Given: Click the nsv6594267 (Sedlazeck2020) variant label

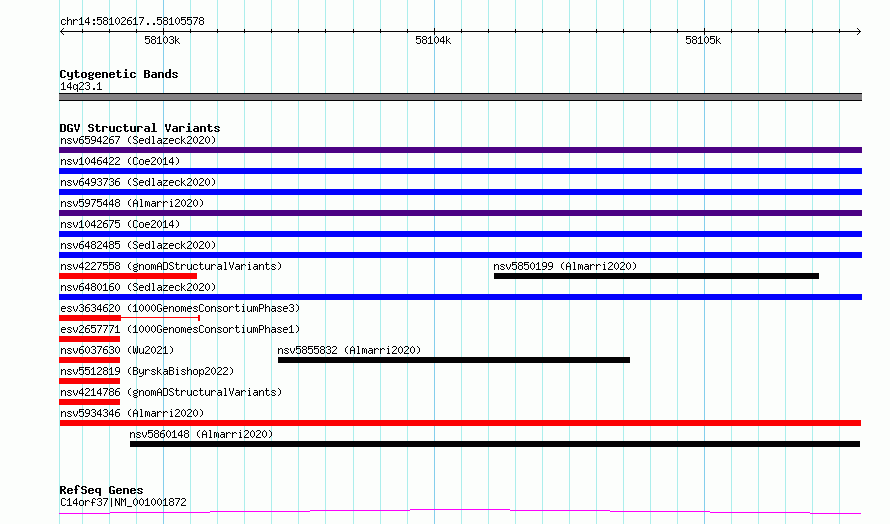Looking at the screenshot, I should [138, 140].
